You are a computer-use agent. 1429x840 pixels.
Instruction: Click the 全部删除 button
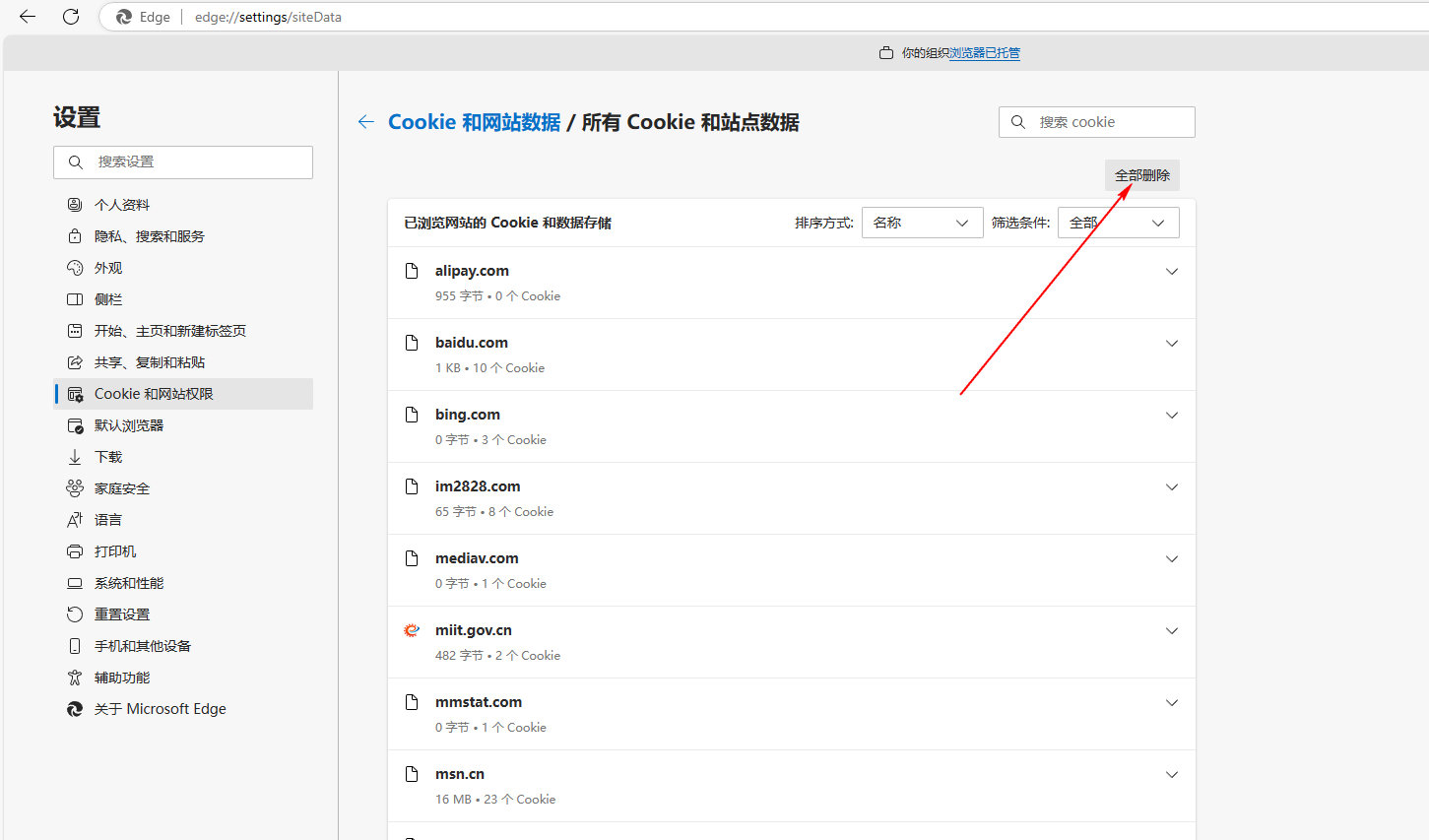pos(1141,175)
